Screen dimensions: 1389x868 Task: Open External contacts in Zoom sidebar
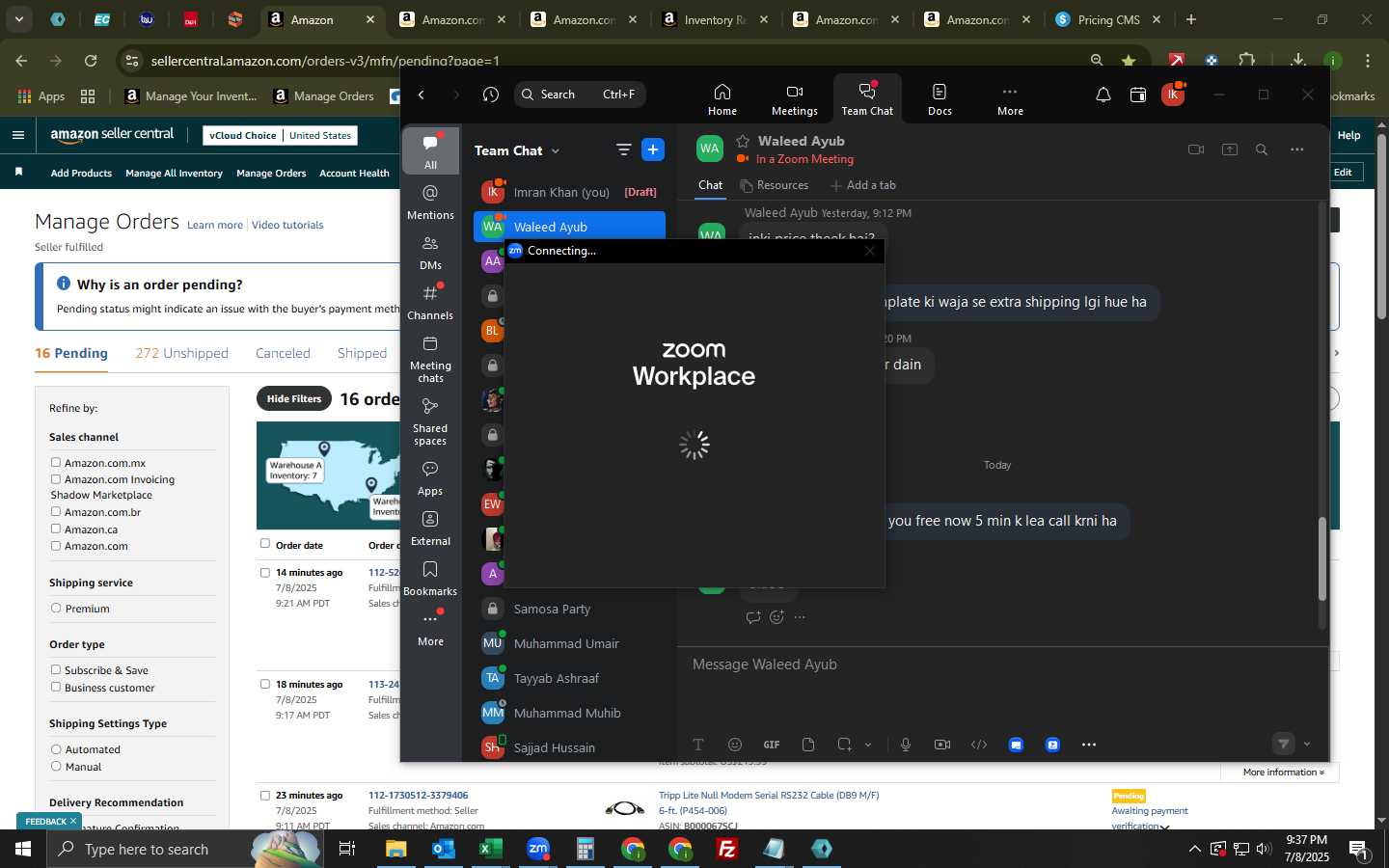(x=430, y=529)
